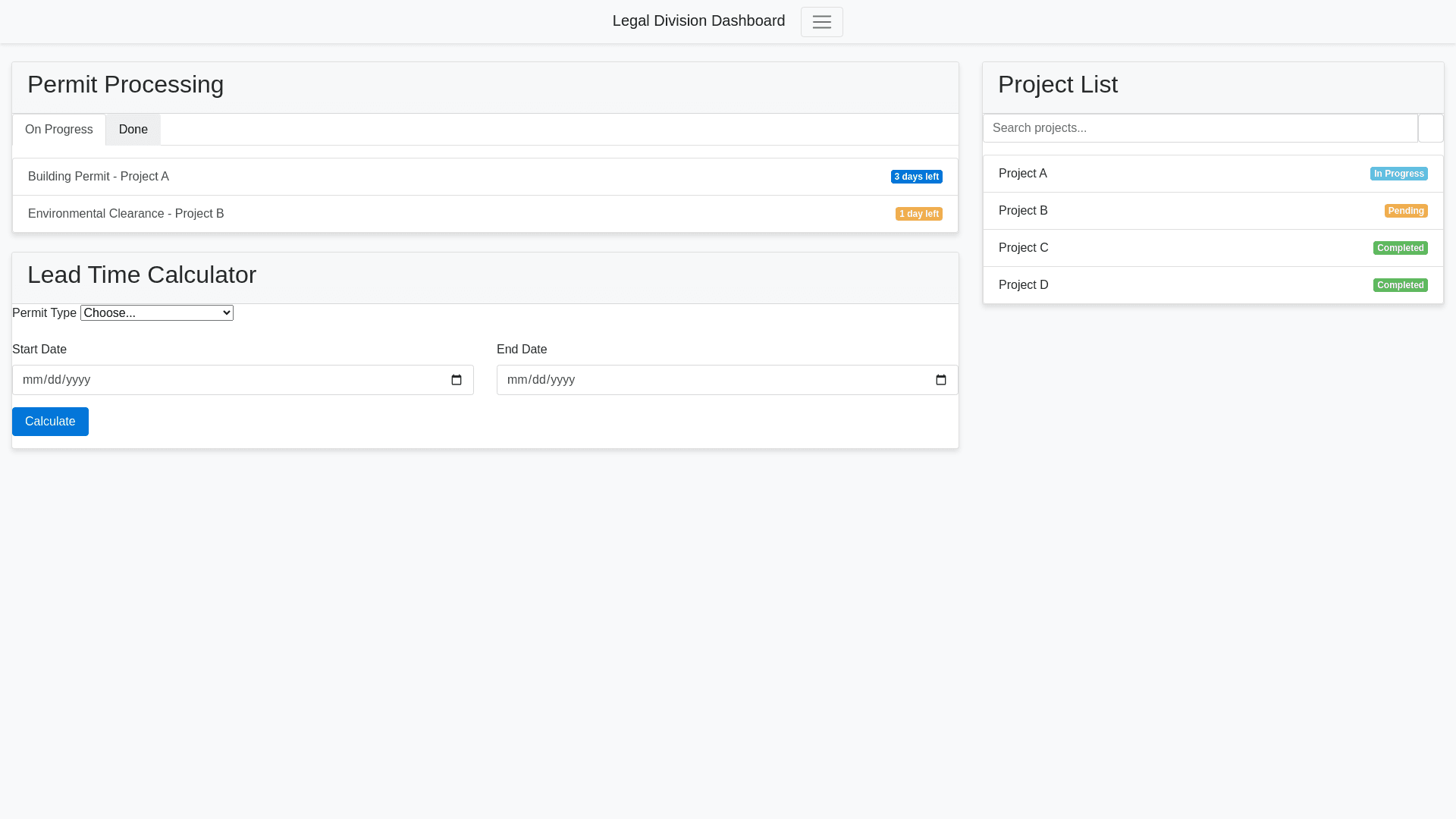Screen dimensions: 1456x819
Task: Click the '1 day left' badge
Action: pyautogui.click(x=918, y=214)
